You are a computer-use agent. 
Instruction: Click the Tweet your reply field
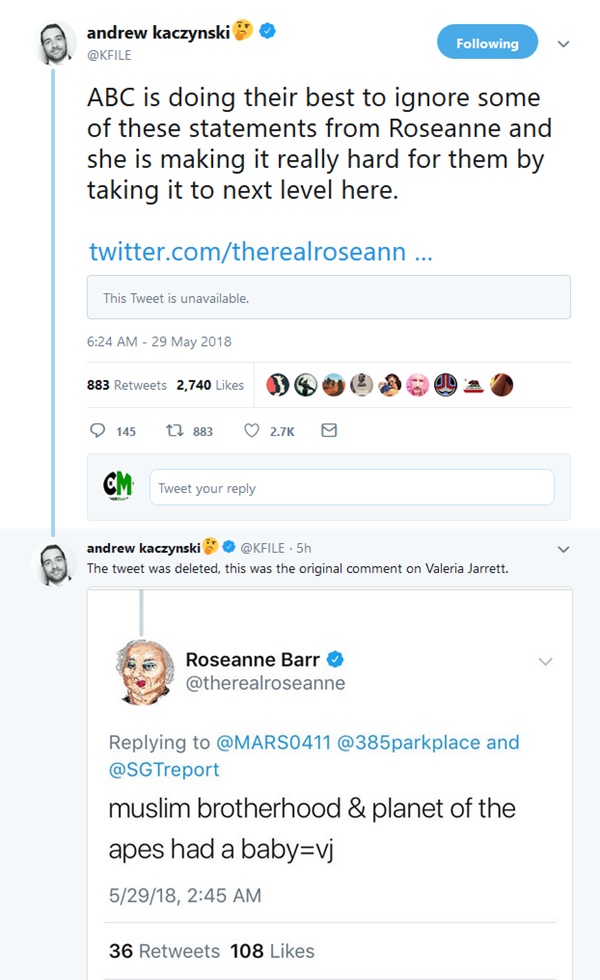coord(351,488)
